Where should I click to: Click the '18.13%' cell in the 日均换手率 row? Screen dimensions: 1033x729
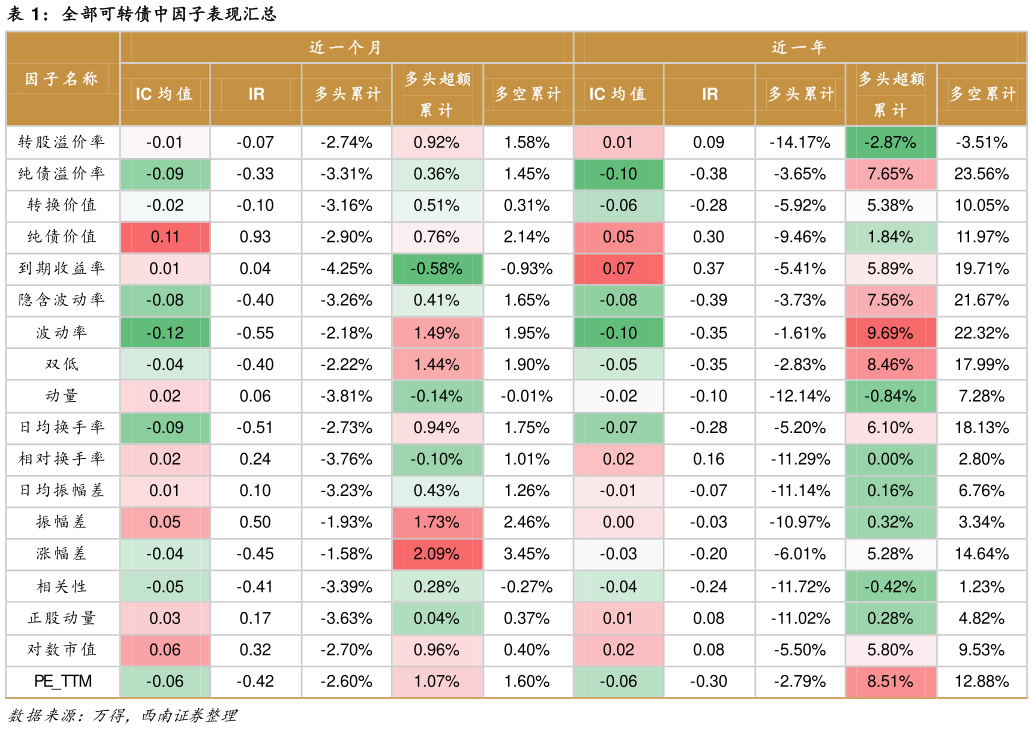982,428
